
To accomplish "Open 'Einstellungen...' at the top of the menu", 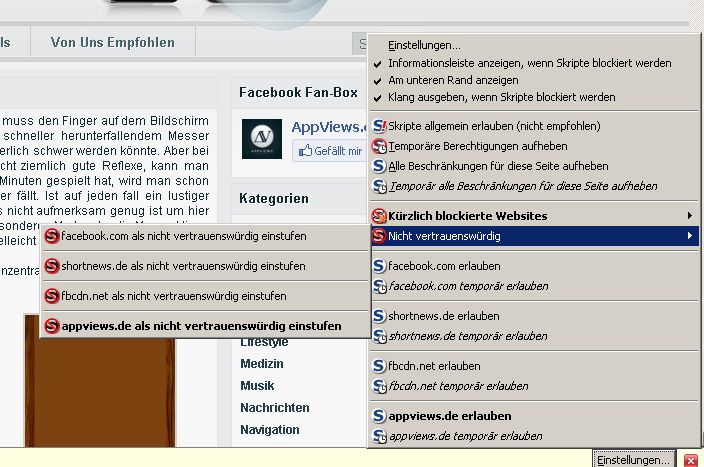I will coord(534,45).
